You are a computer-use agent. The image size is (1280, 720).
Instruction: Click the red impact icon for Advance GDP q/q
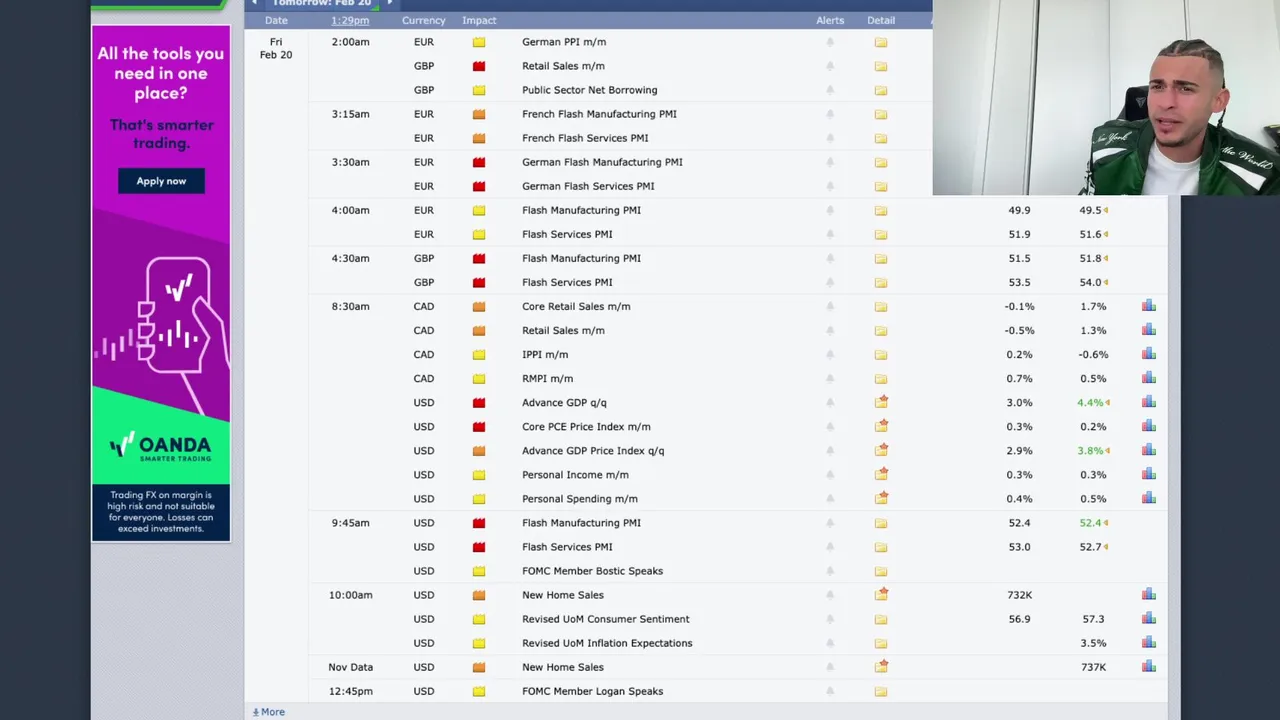click(479, 402)
